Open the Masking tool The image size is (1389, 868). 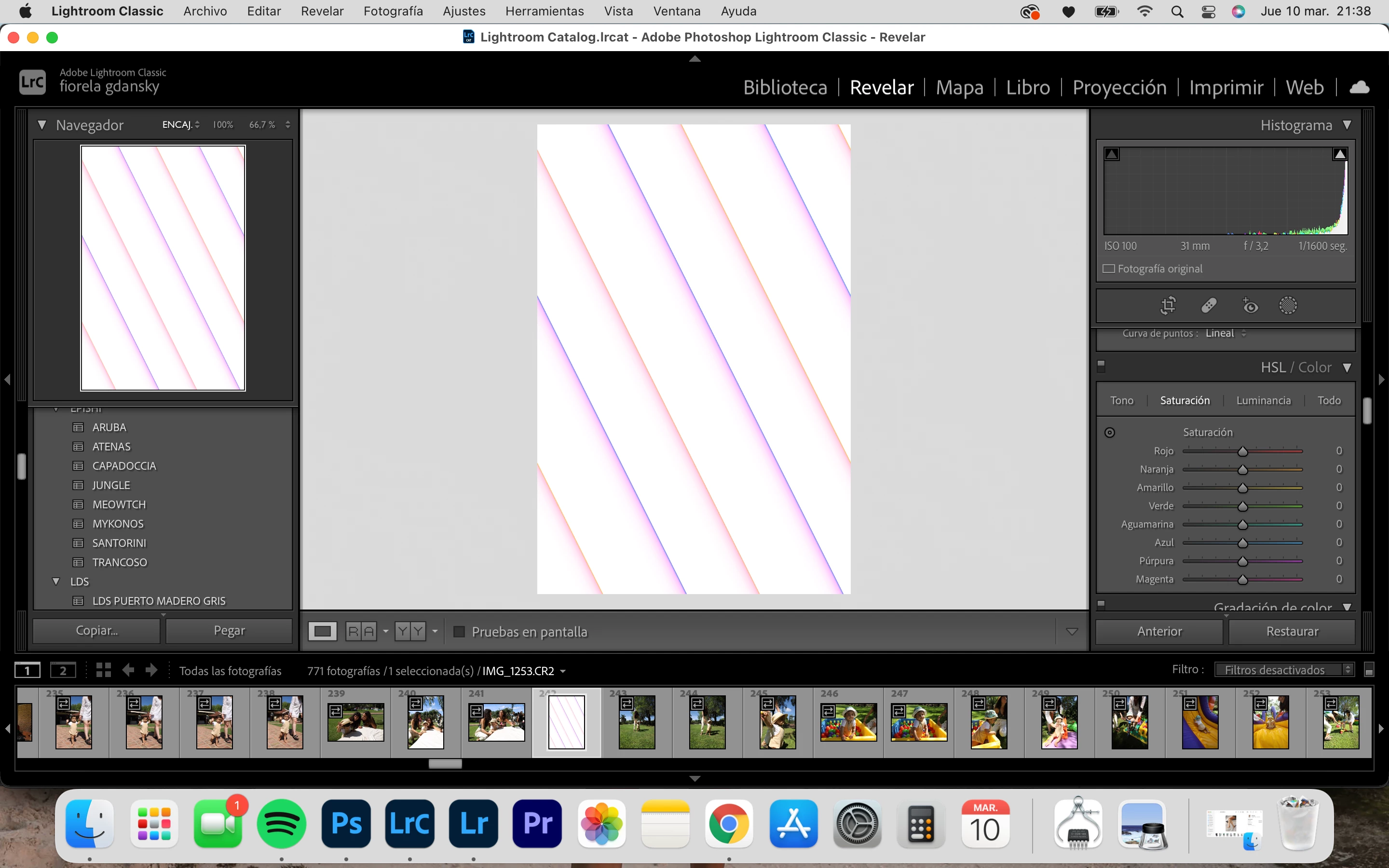pos(1288,305)
